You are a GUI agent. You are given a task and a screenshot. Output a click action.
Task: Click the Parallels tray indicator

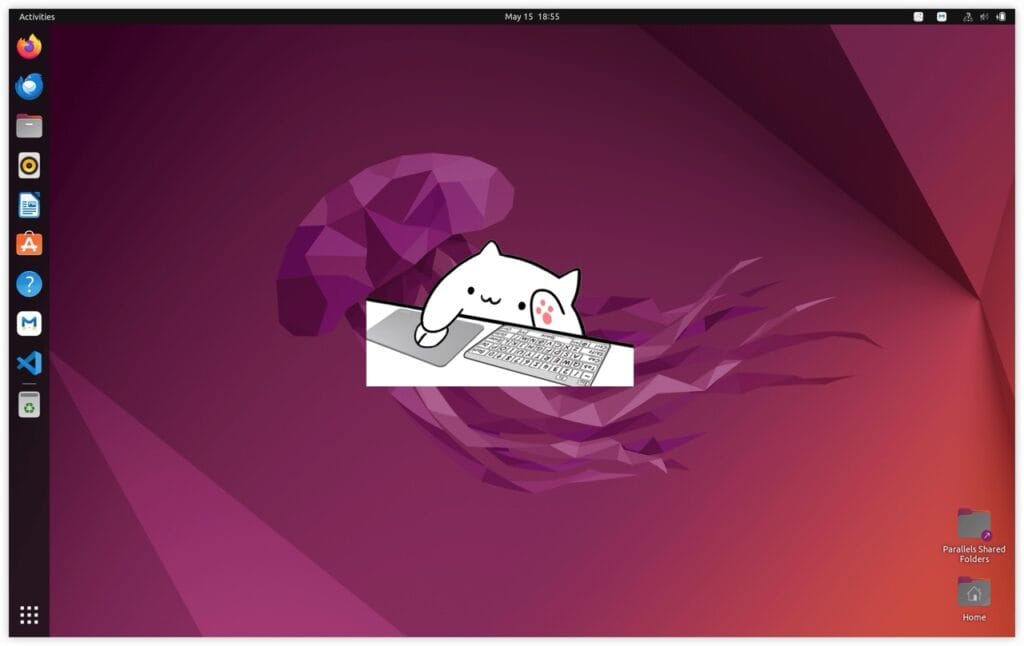(x=940, y=16)
